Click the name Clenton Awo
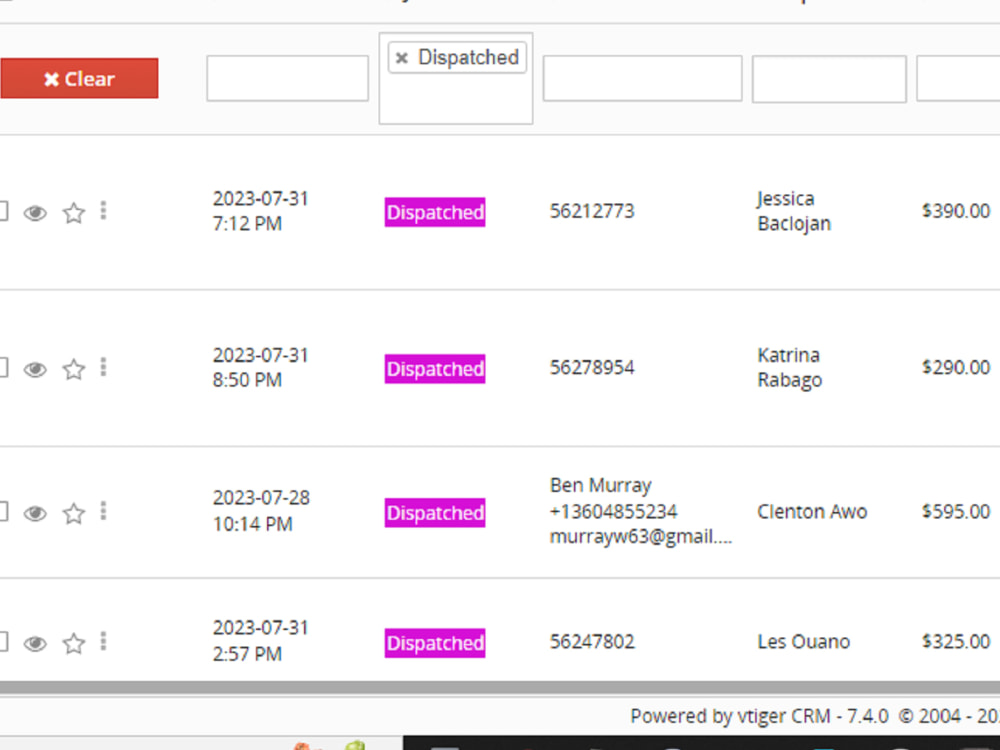The image size is (1000, 750). click(812, 511)
